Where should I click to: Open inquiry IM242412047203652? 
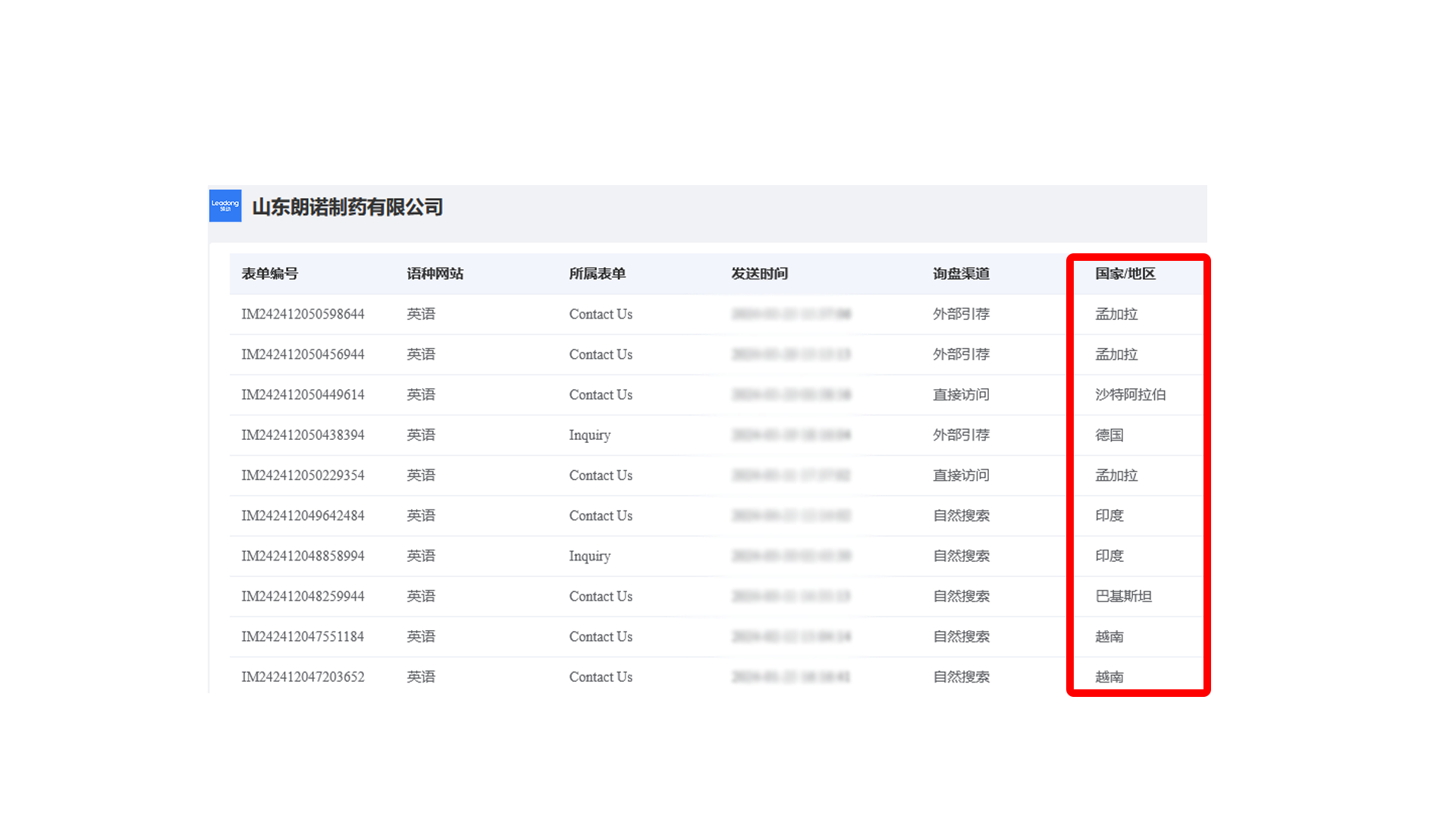point(303,676)
